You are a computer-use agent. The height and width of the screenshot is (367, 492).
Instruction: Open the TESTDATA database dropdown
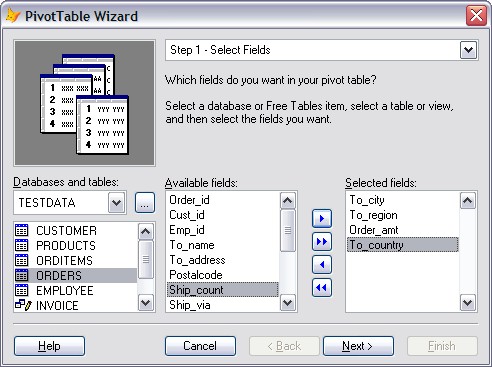pyautogui.click(x=116, y=203)
